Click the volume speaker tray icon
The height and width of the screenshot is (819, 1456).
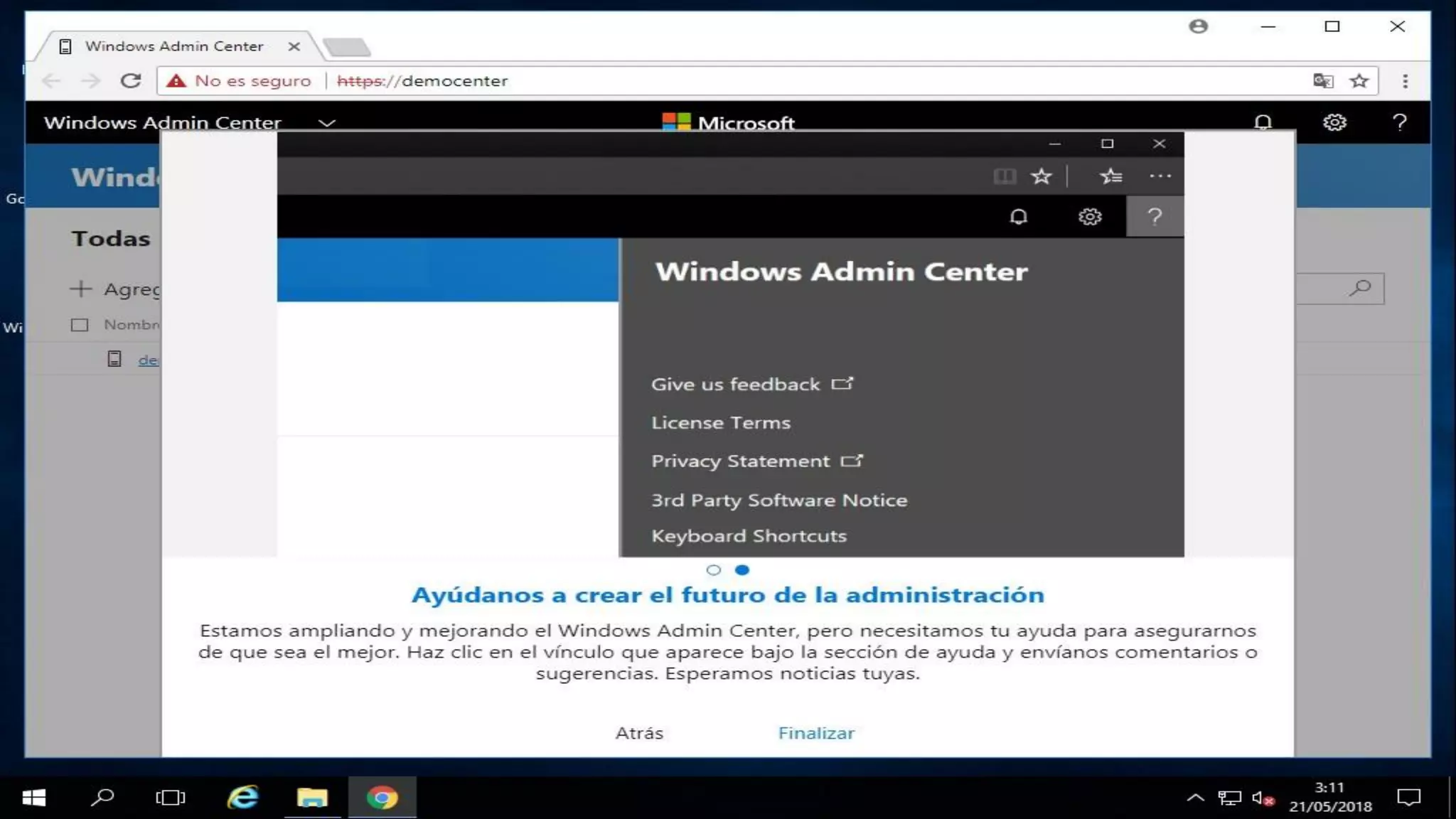[1261, 798]
